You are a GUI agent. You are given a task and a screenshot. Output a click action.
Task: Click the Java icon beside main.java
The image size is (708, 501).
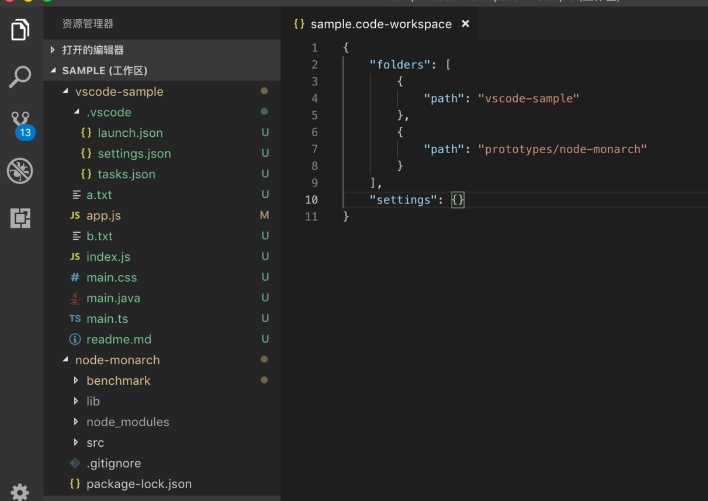75,298
